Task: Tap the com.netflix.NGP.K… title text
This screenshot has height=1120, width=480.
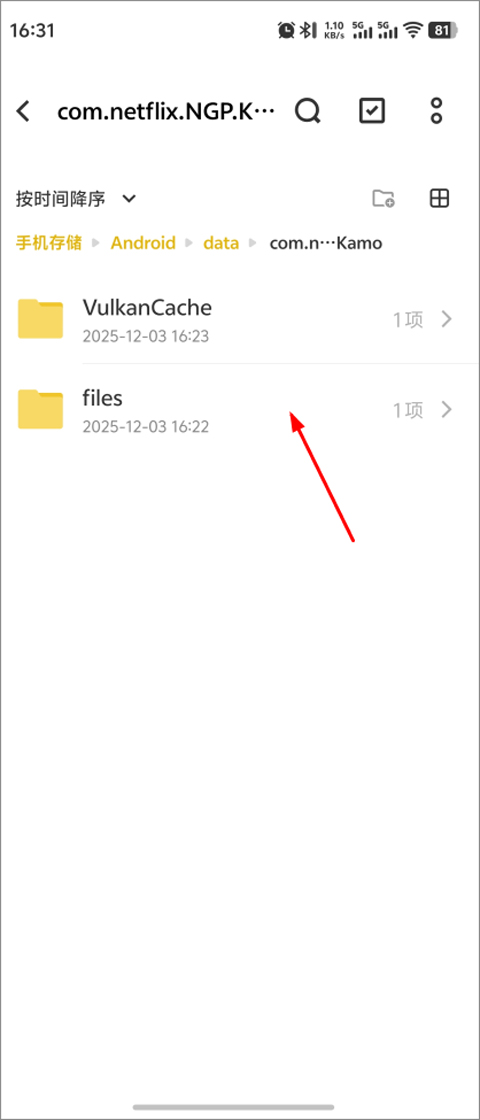Action: [166, 112]
